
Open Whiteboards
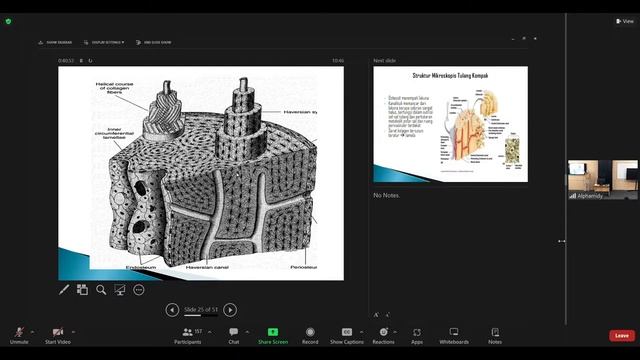pos(454,336)
